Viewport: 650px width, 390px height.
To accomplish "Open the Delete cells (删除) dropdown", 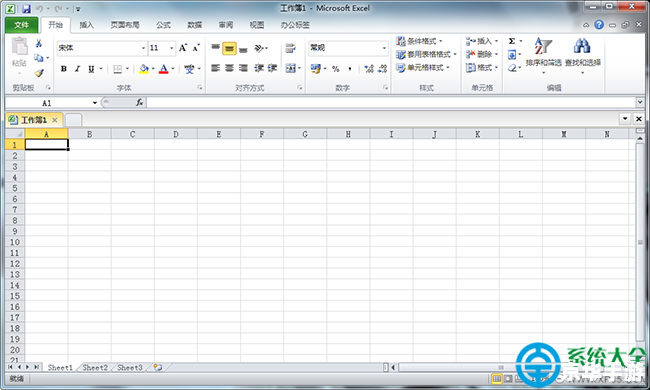I will (x=482, y=54).
